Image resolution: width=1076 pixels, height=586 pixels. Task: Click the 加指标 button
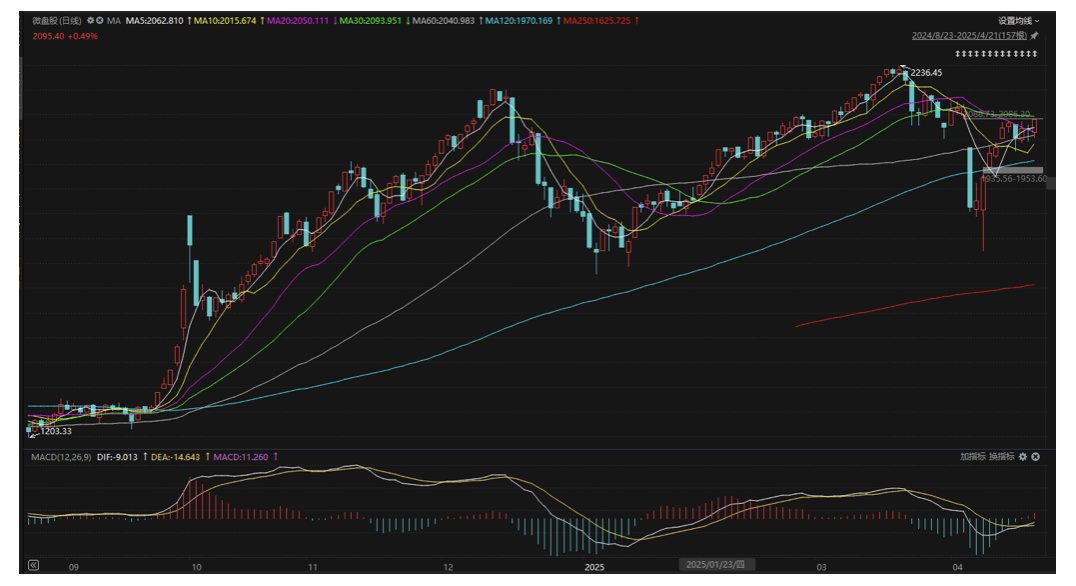[x=972, y=456]
